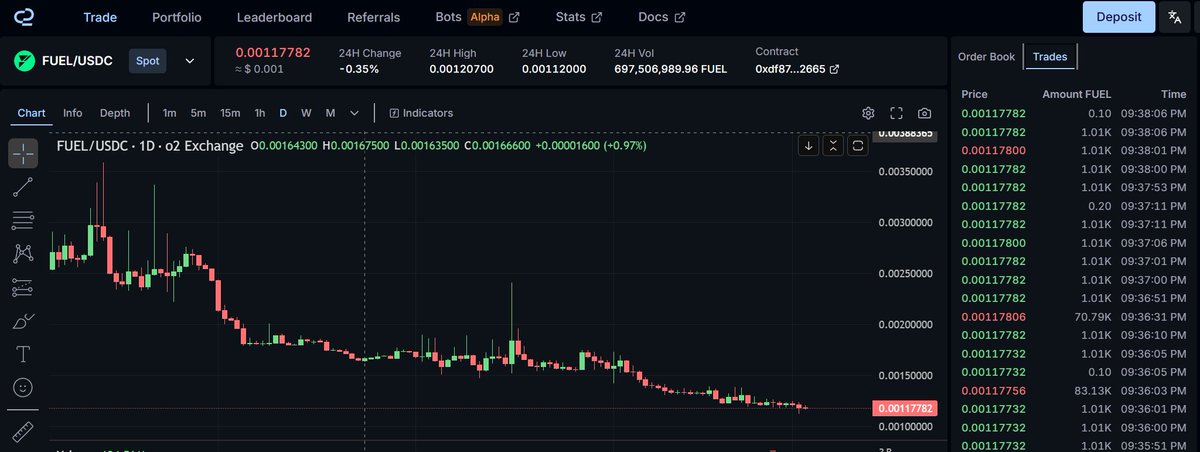The width and height of the screenshot is (1200, 452).
Task: Set timeframe to 15m
Action: point(230,113)
